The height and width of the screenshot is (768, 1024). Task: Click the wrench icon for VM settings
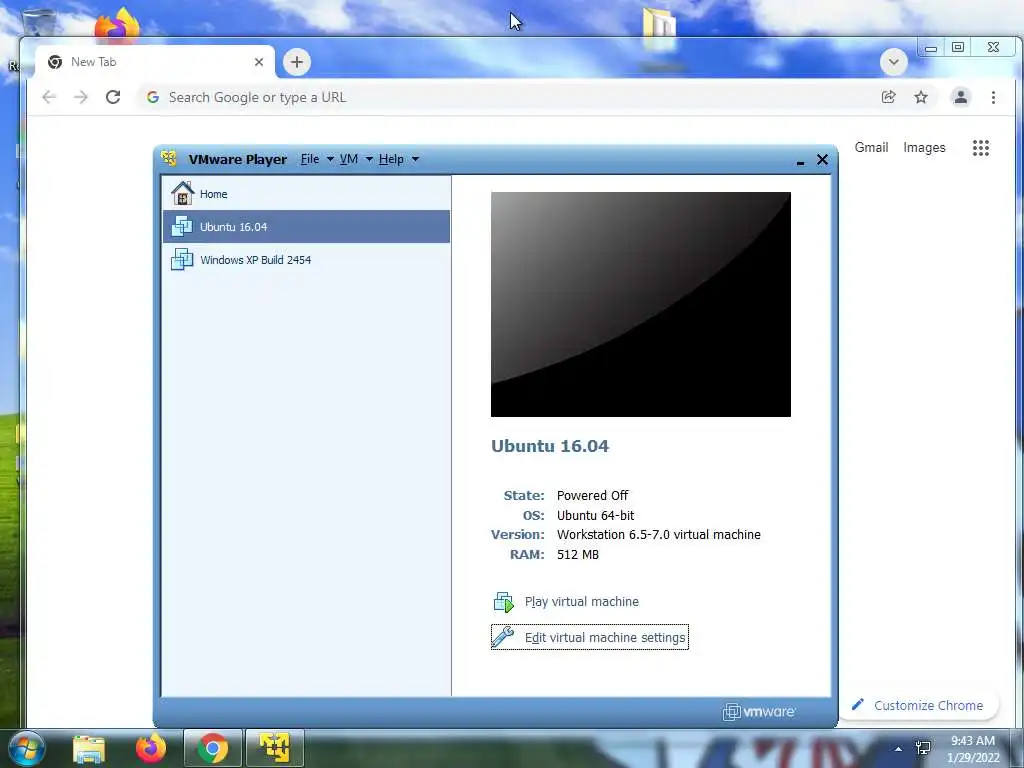click(503, 637)
